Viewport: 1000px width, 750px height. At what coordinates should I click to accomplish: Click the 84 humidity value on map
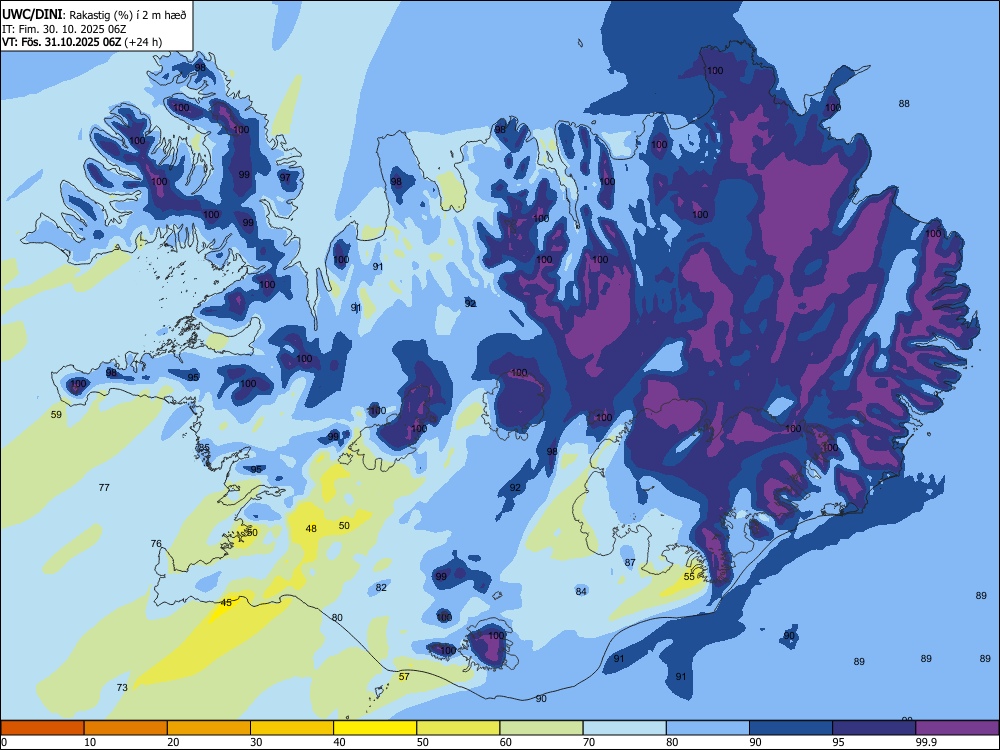[x=581, y=591]
